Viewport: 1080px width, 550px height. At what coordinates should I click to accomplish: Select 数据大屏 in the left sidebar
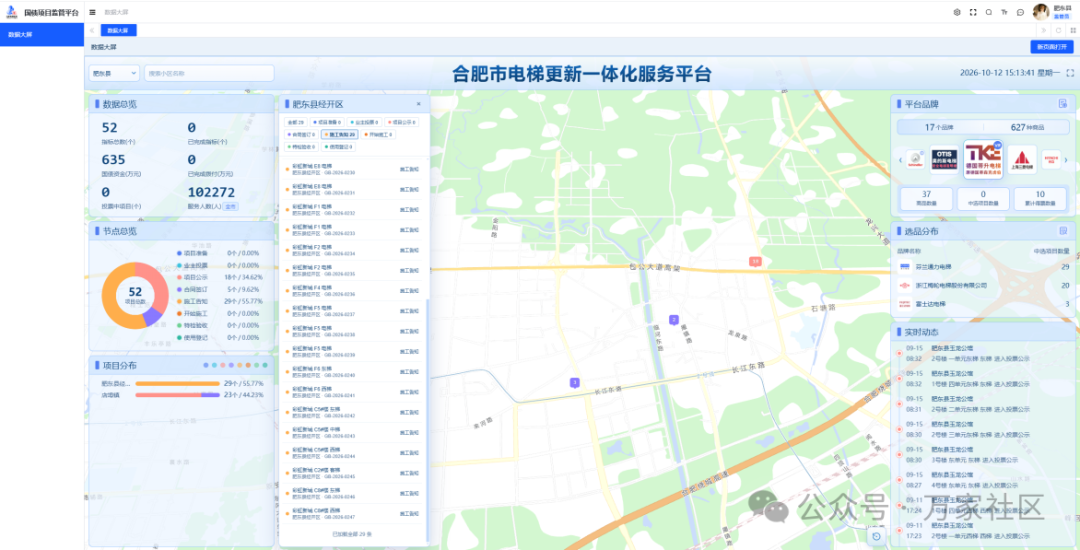[x=42, y=34]
